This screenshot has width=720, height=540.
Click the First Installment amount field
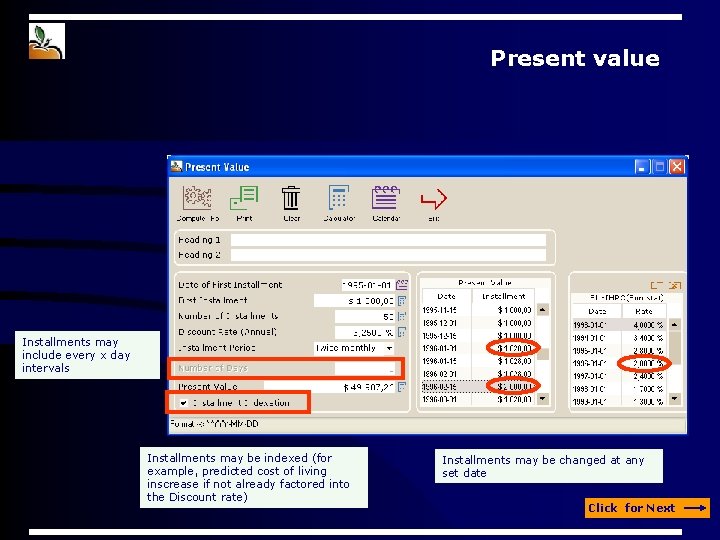pyautogui.click(x=354, y=301)
